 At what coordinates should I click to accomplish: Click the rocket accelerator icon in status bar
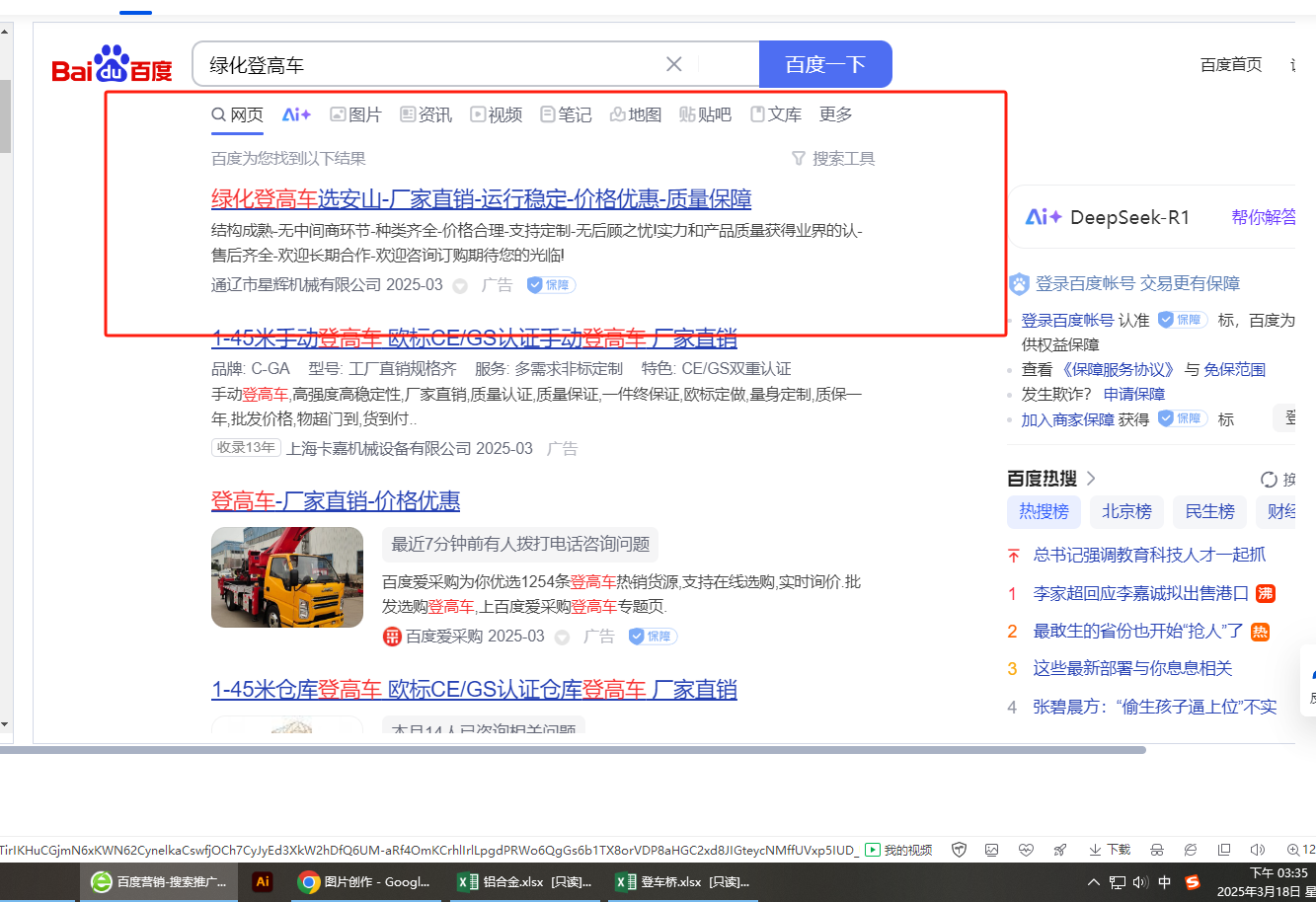pos(1059,850)
